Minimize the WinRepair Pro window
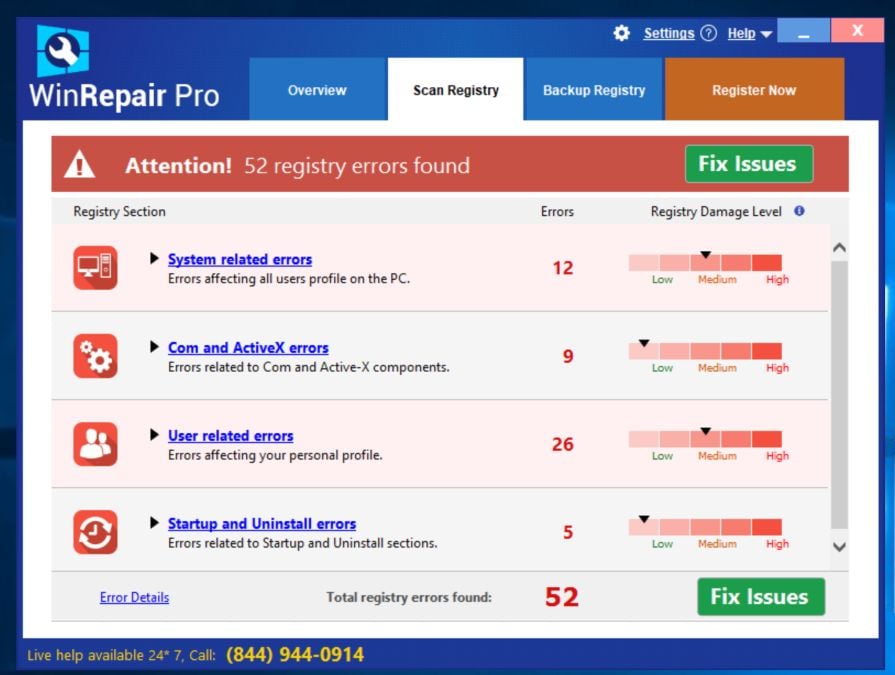 click(x=804, y=30)
